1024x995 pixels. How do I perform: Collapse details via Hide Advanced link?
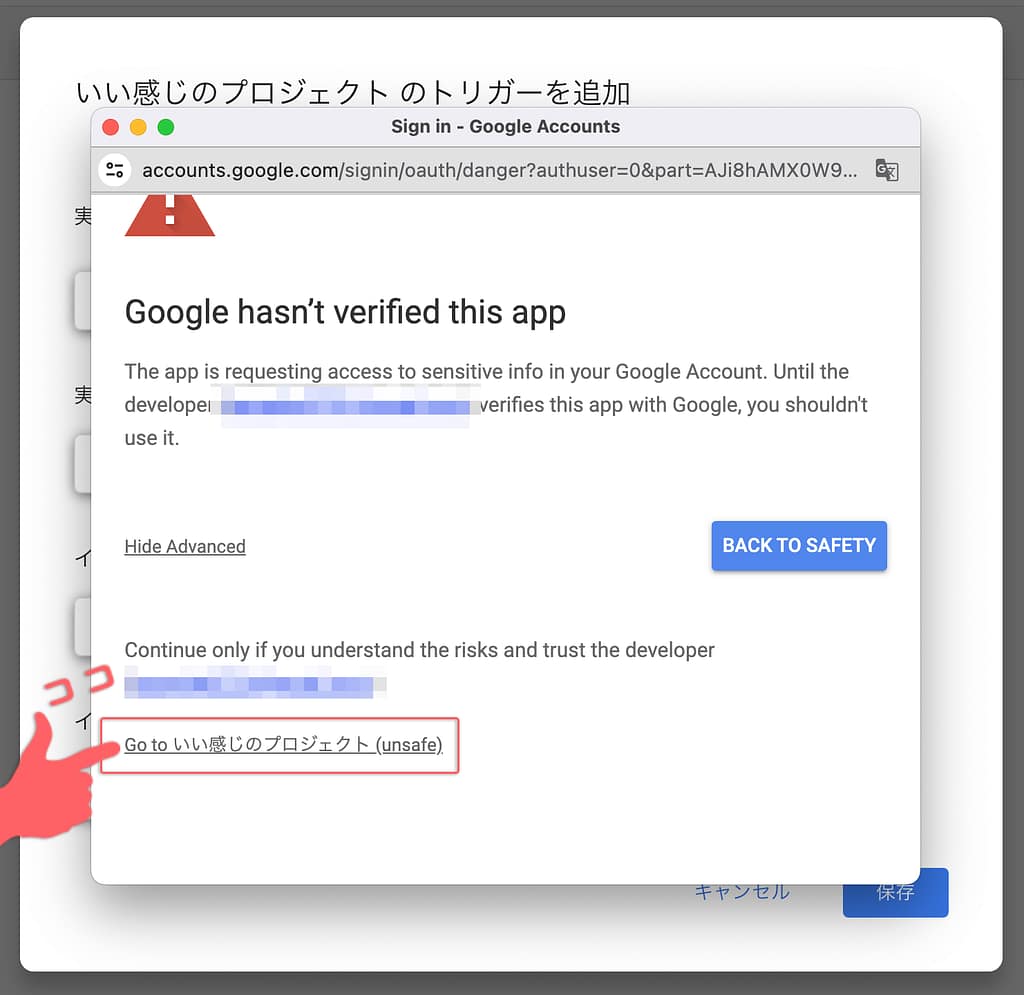[185, 546]
